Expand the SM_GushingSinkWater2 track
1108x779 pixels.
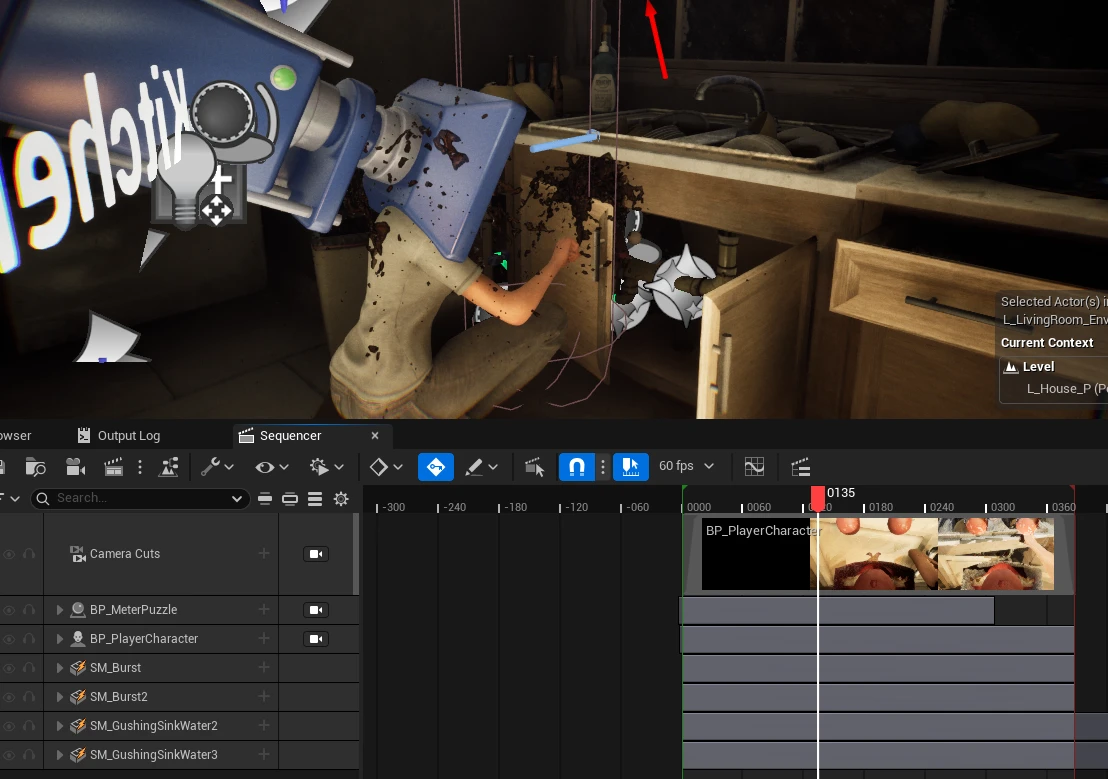(x=59, y=725)
